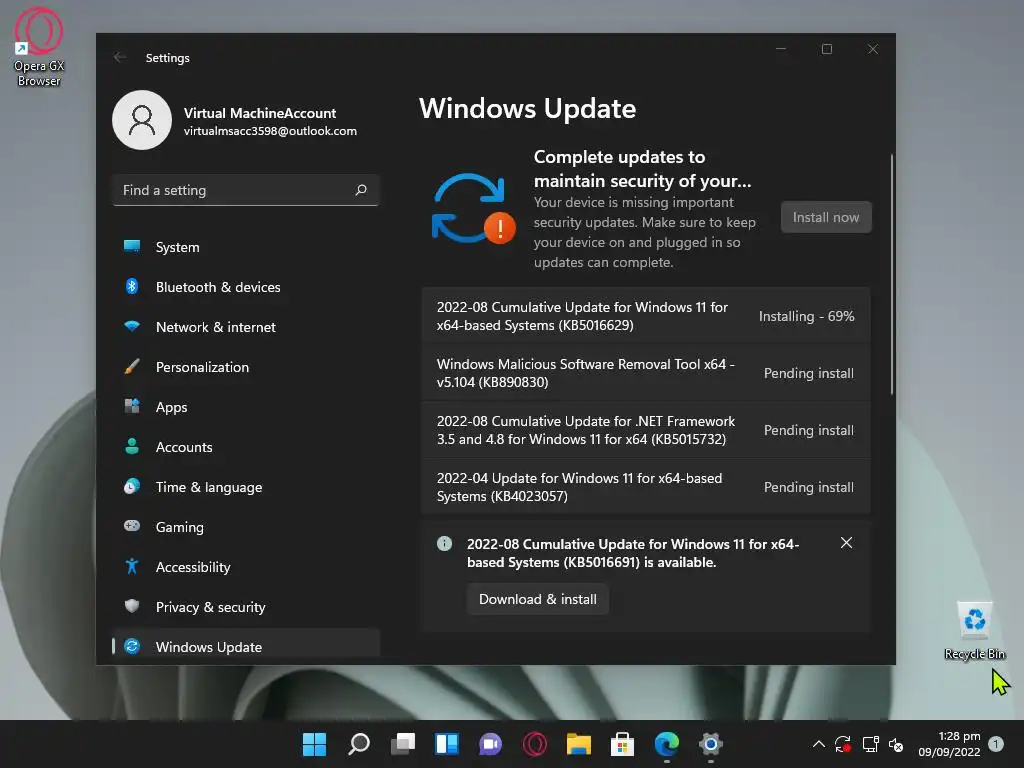Open Microsoft Edge from the taskbar

(667, 744)
